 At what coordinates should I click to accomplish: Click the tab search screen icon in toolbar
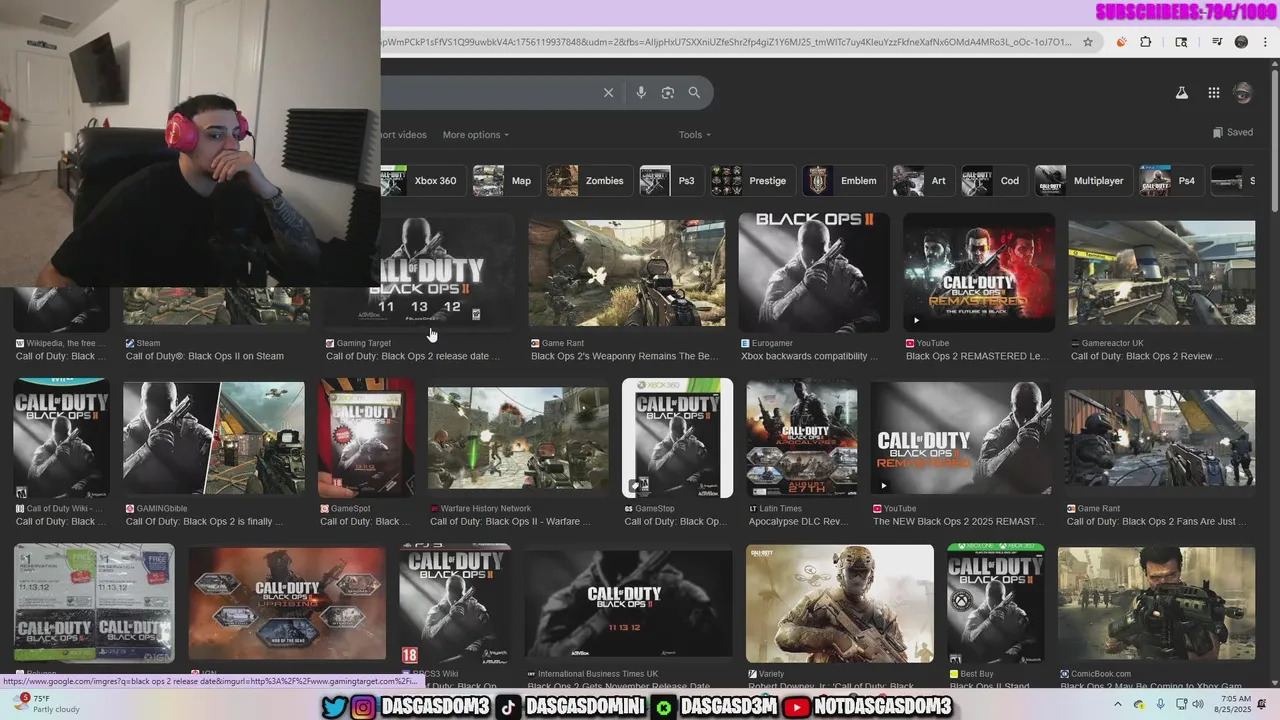pos(1181,42)
